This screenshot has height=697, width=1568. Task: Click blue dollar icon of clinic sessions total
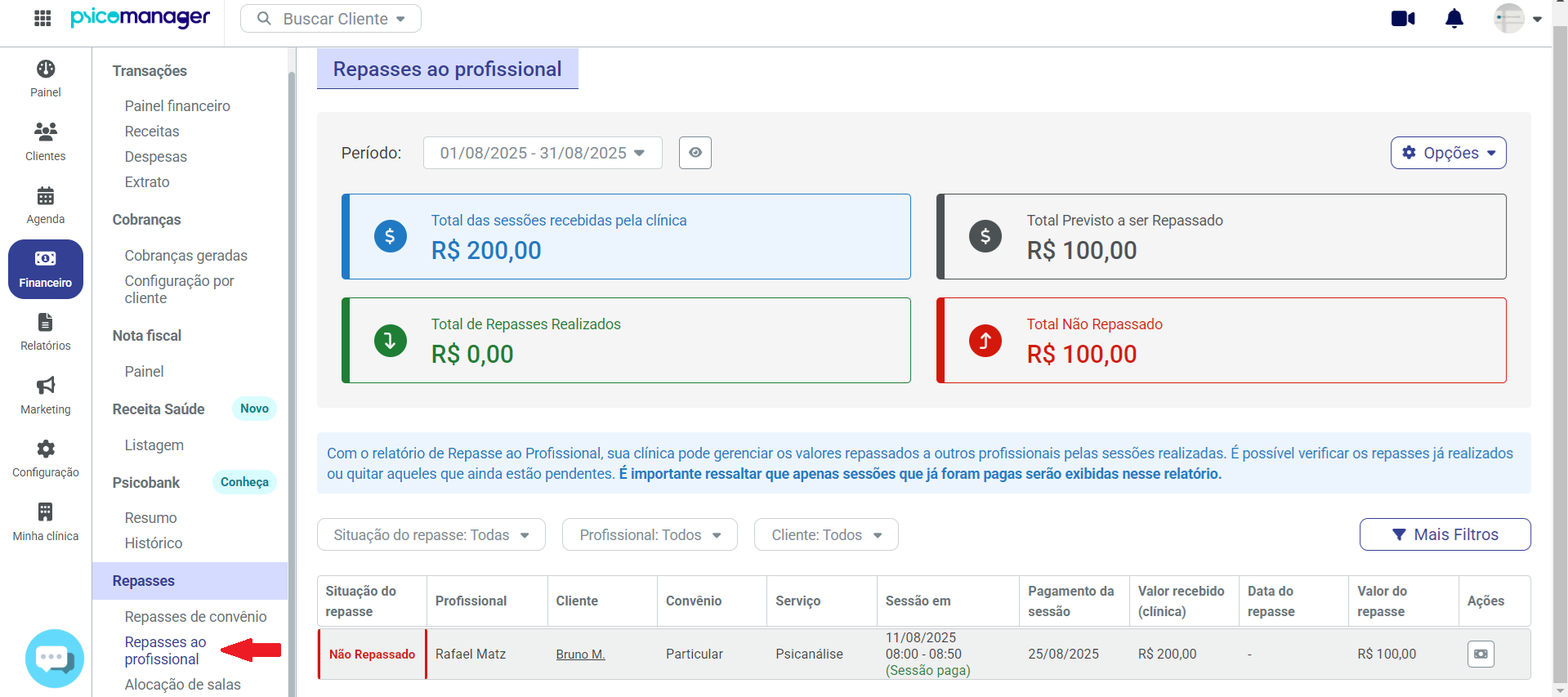[x=391, y=236]
